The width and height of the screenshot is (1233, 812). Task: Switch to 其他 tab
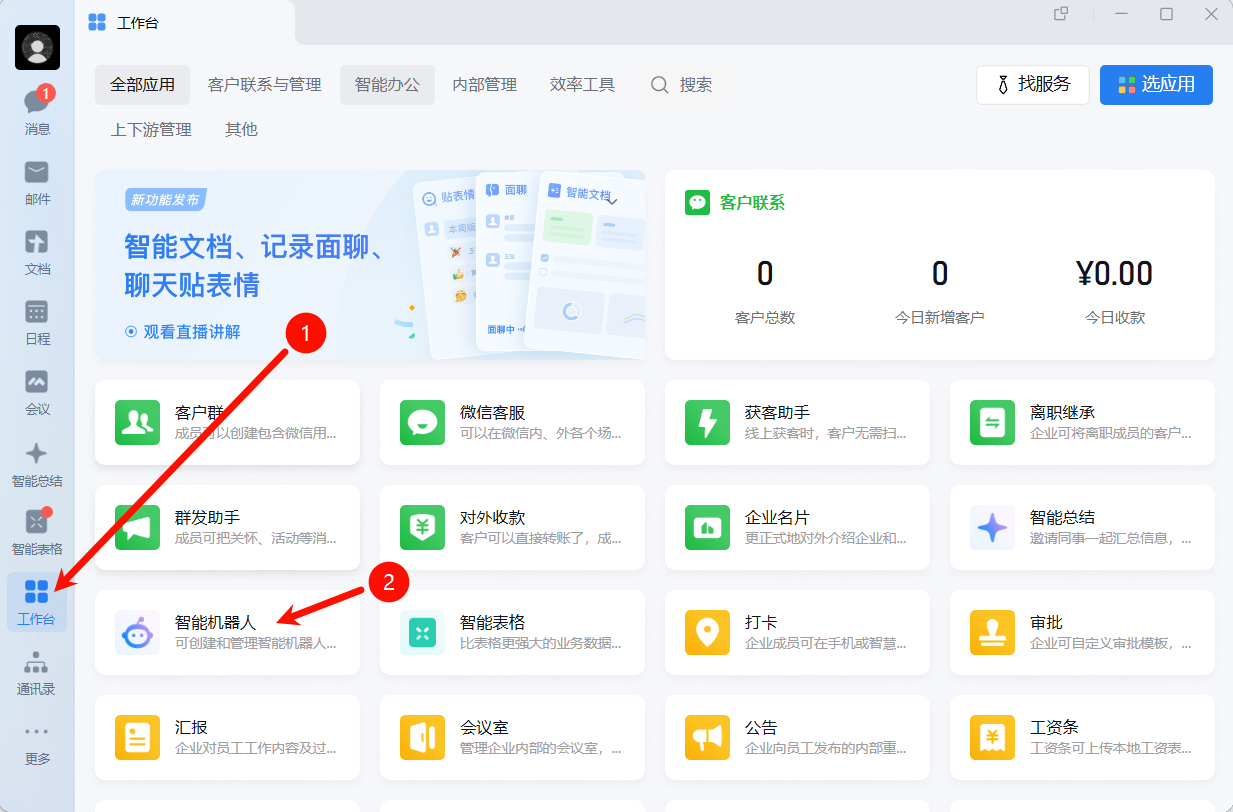(241, 130)
